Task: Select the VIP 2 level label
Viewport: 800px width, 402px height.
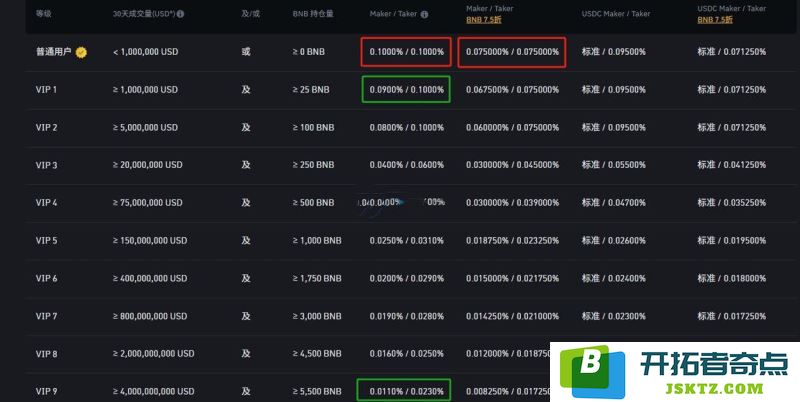Action: pyautogui.click(x=46, y=127)
